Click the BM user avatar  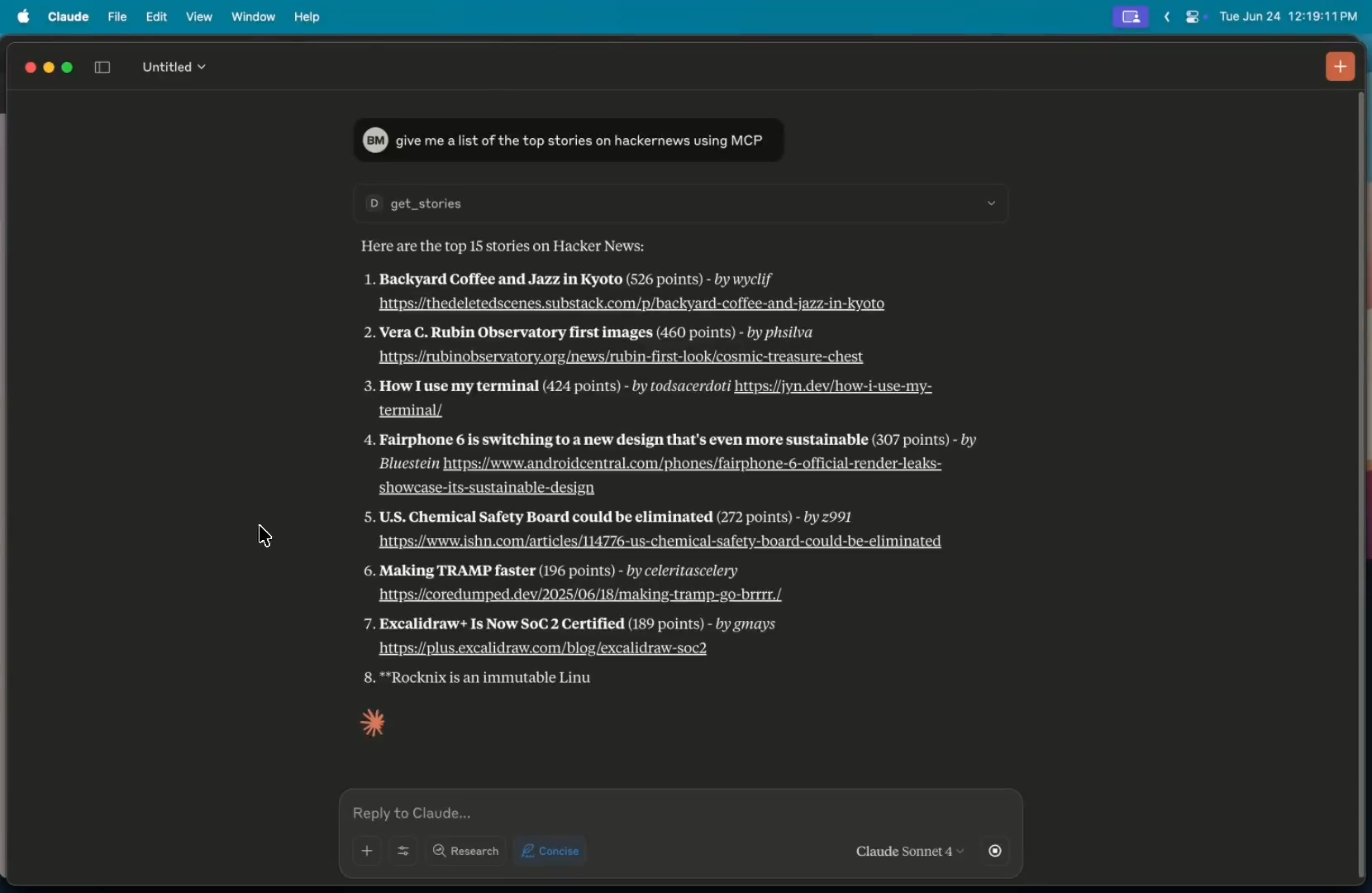click(376, 141)
